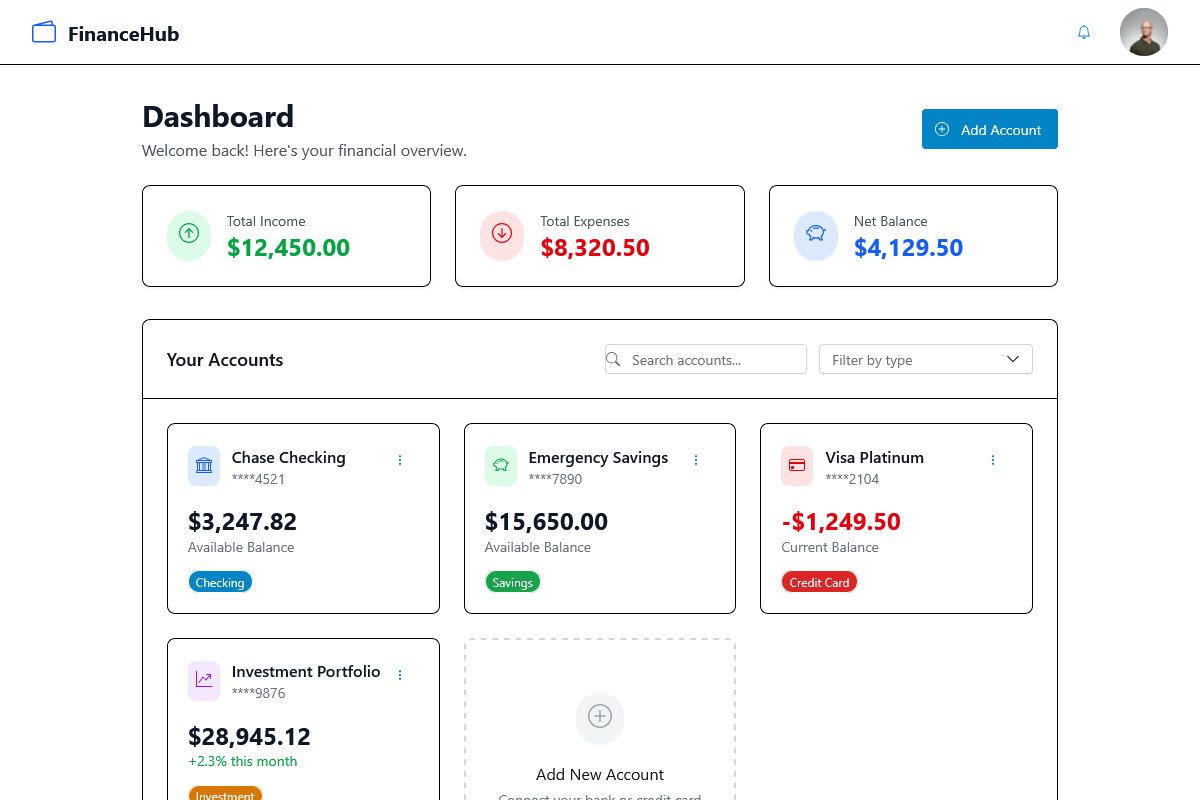Open the Filter by type dropdown
This screenshot has height=800, width=1200.
(925, 360)
